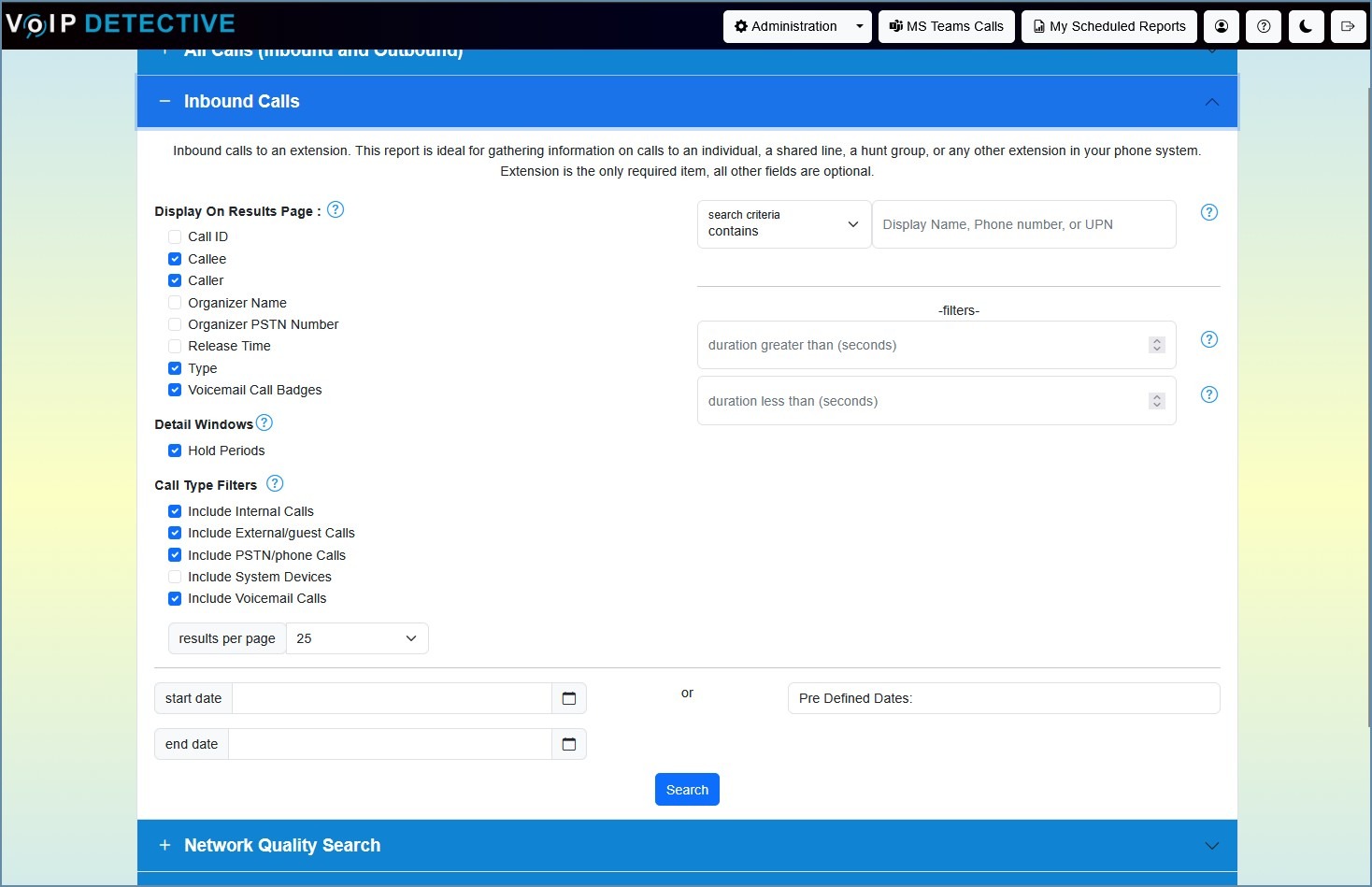Click the Search button
The height and width of the screenshot is (887, 1372).
[x=687, y=790]
